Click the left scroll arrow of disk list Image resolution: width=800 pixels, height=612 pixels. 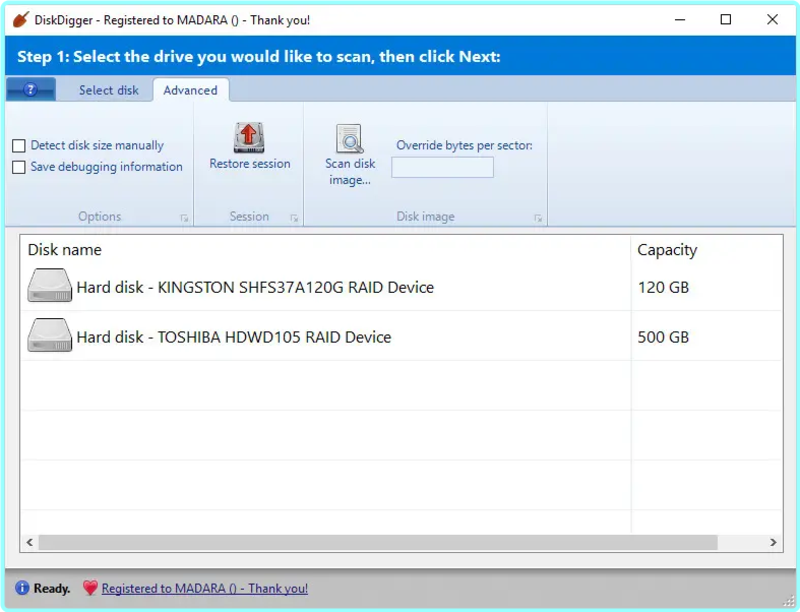pos(30,542)
